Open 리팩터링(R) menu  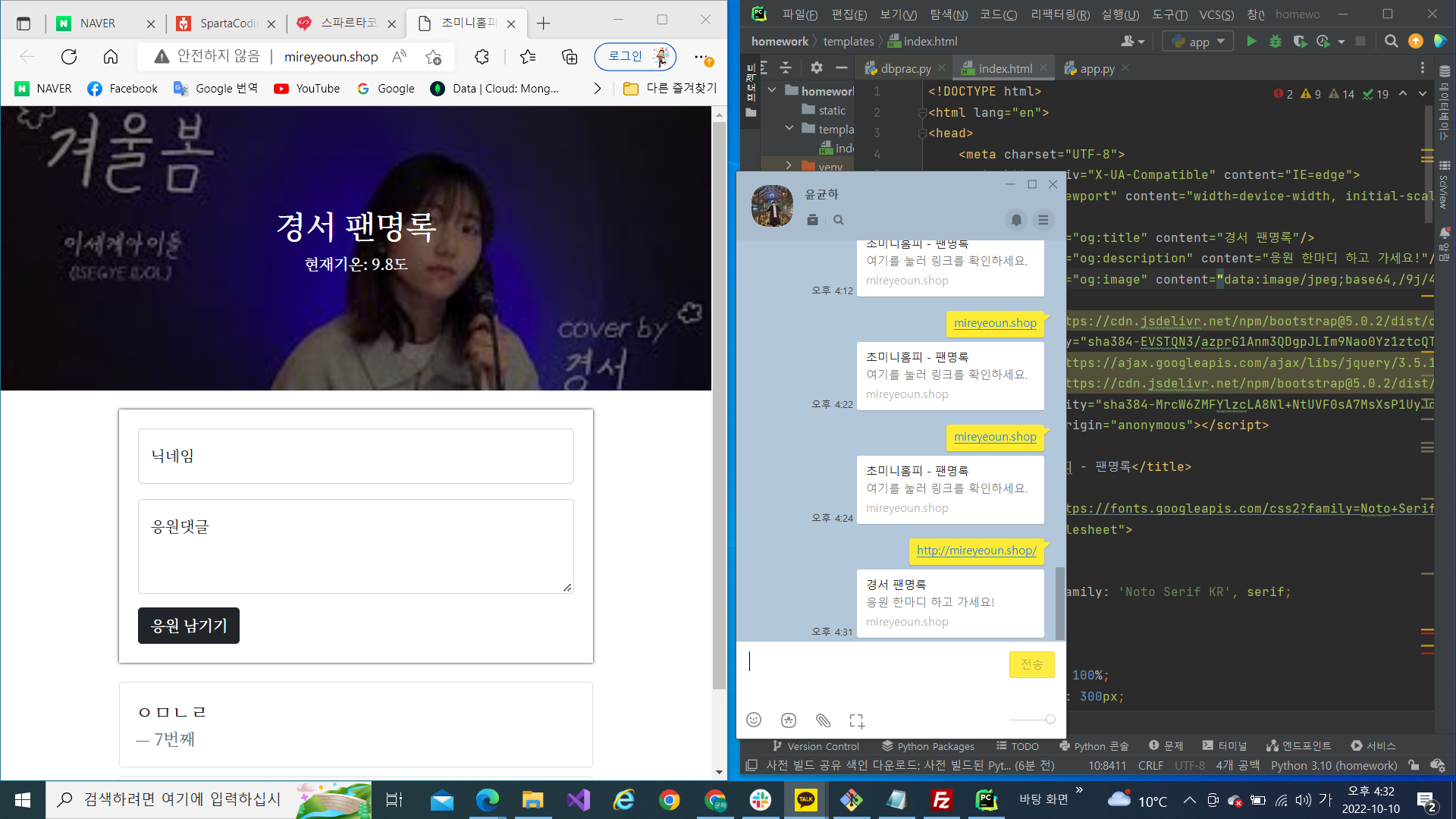1060,14
